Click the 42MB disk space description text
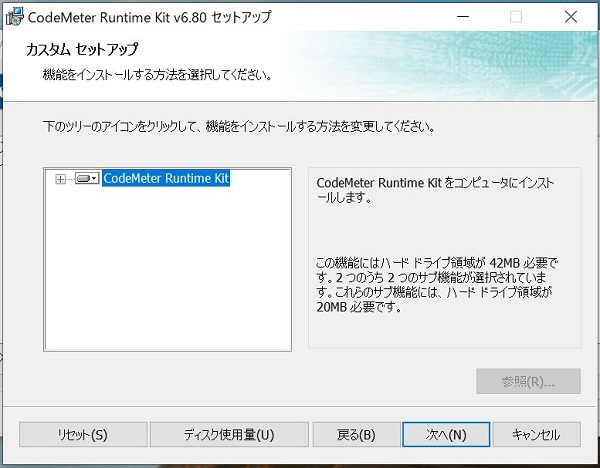Screen dimensions: 600x468 [x=436, y=285]
